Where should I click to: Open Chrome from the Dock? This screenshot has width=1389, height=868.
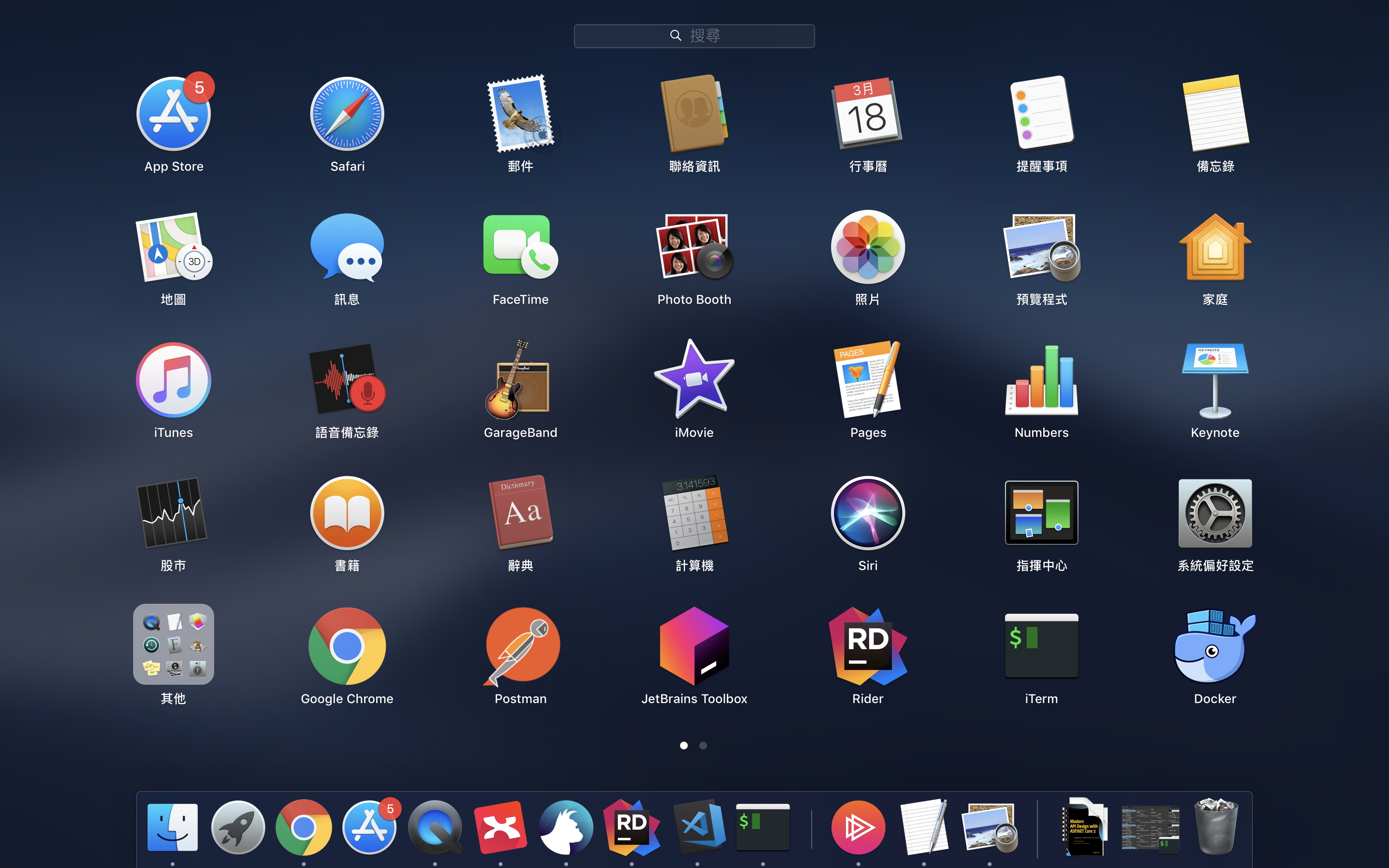(x=304, y=827)
